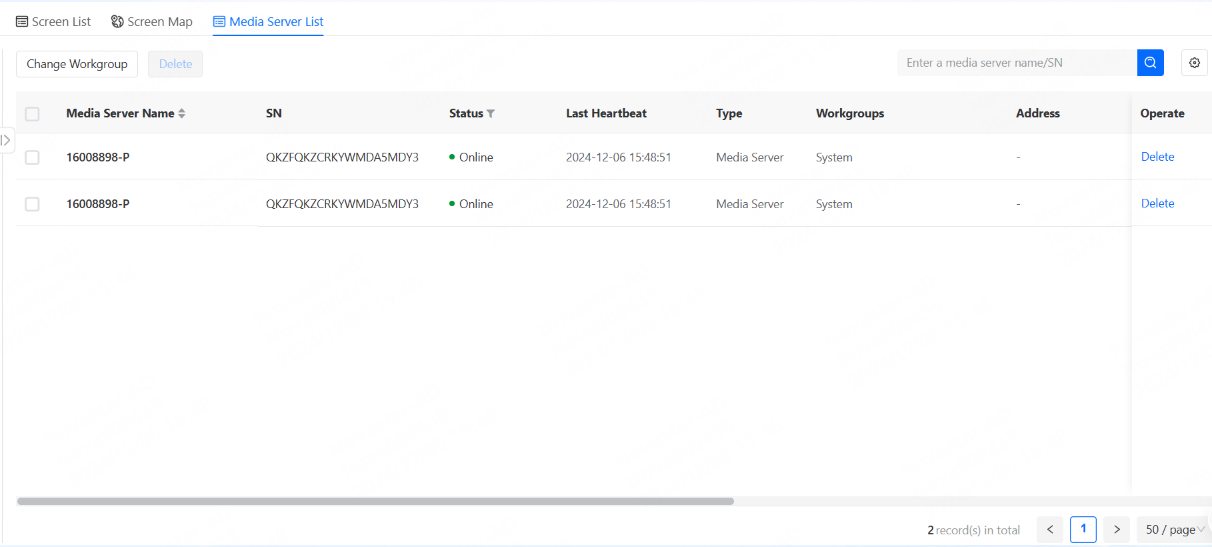
Task: Check the select-all header checkbox
Action: click(32, 114)
